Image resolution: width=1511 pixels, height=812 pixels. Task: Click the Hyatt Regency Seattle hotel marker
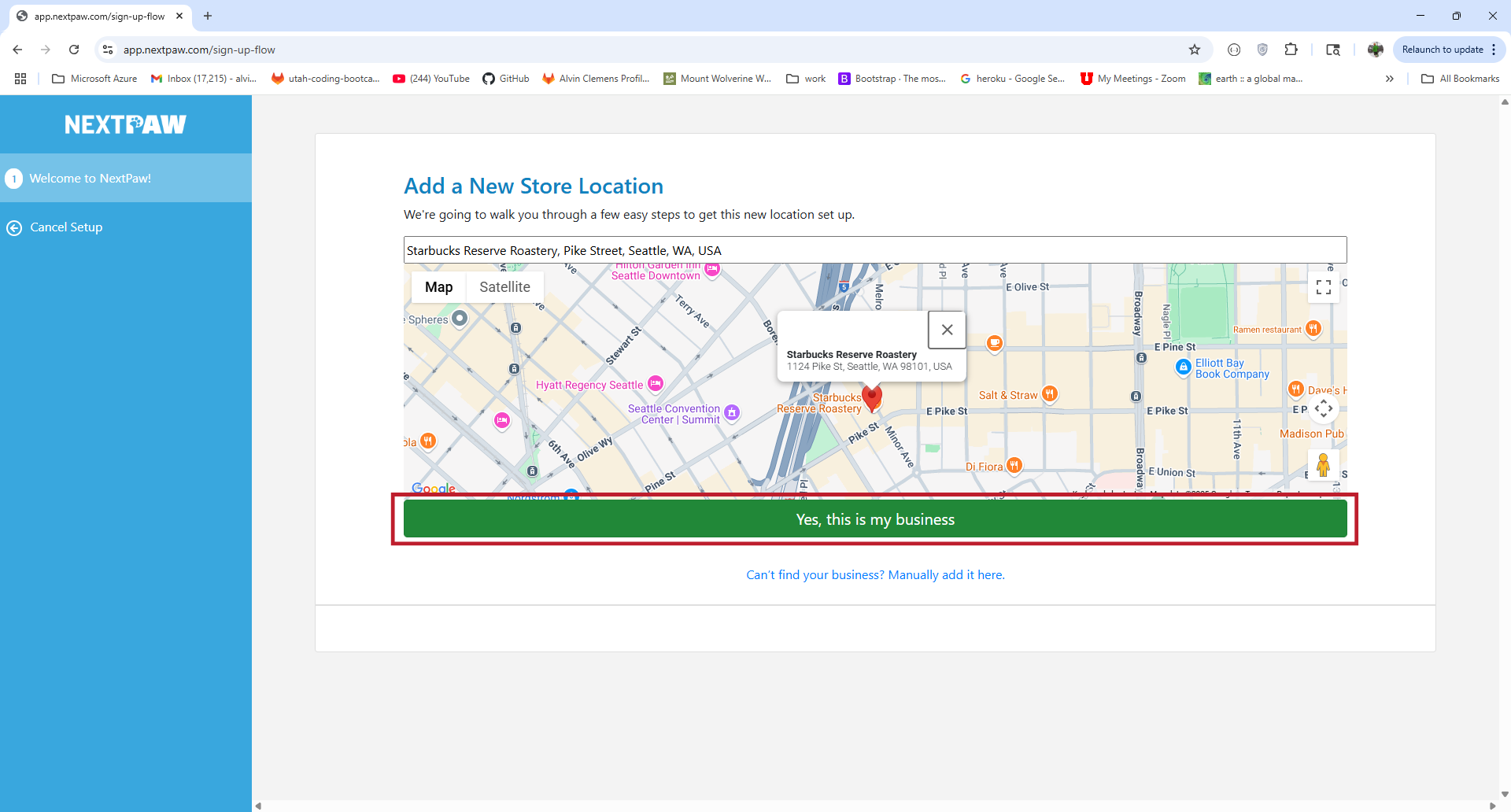tap(656, 384)
